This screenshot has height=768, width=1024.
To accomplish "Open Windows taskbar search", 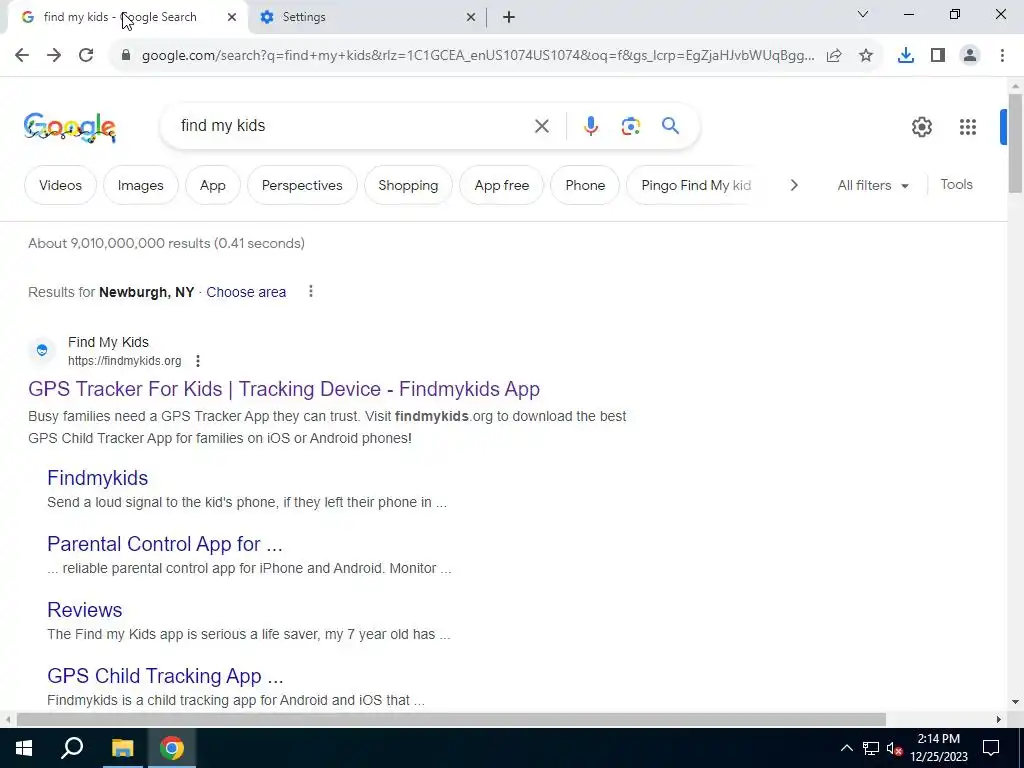I will pos(72,748).
